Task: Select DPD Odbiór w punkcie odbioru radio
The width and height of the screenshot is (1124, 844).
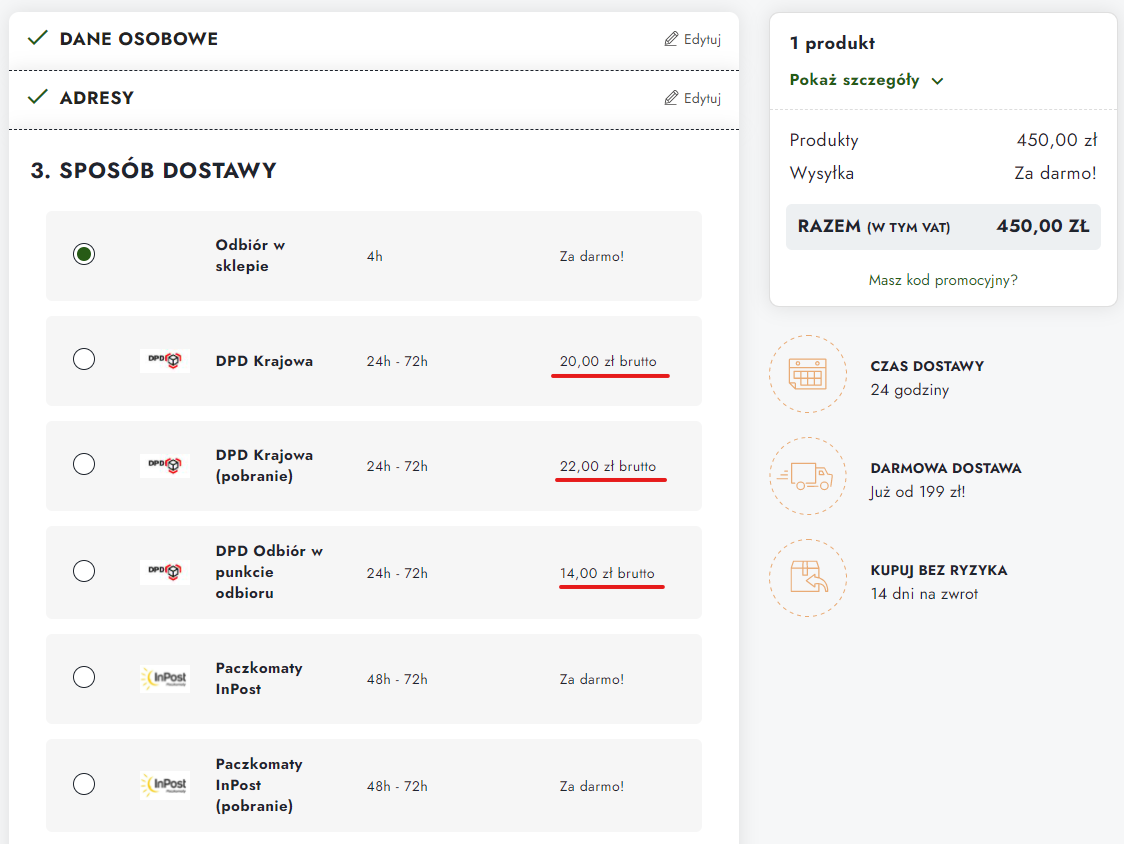Action: pos(84,571)
